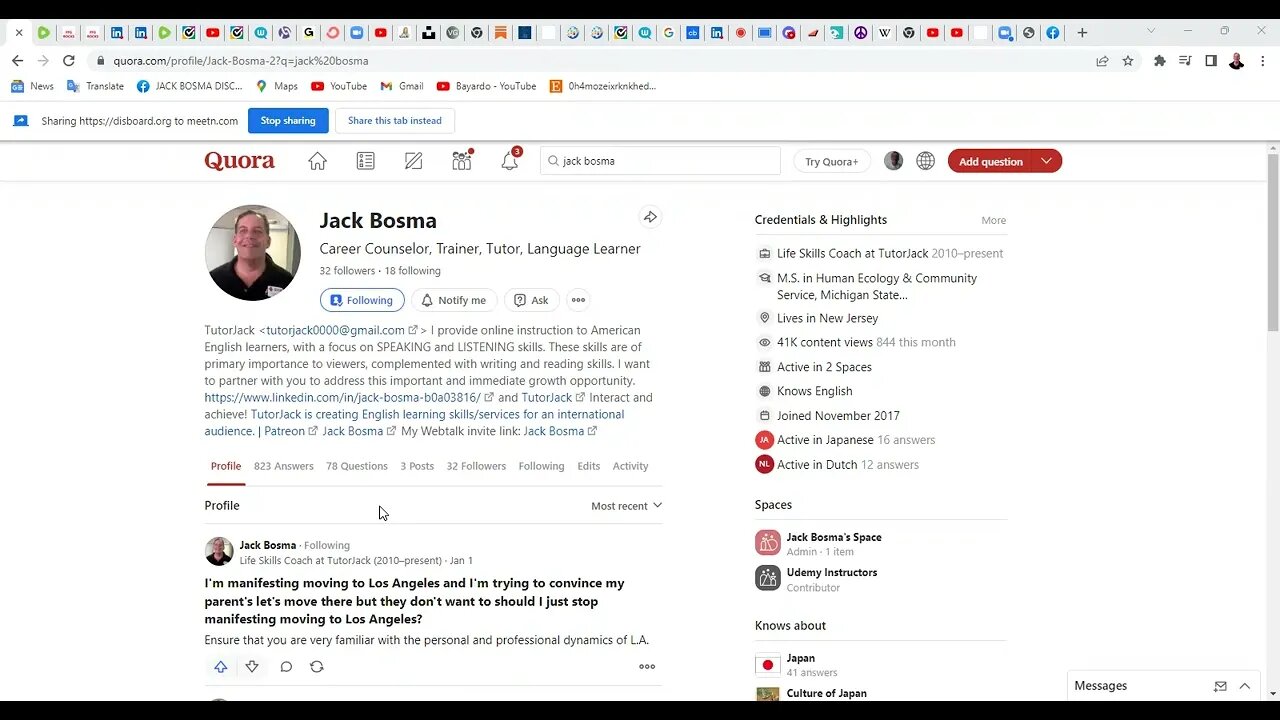The height and width of the screenshot is (720, 1280).
Task: Click the Add question button
Action: click(x=991, y=161)
